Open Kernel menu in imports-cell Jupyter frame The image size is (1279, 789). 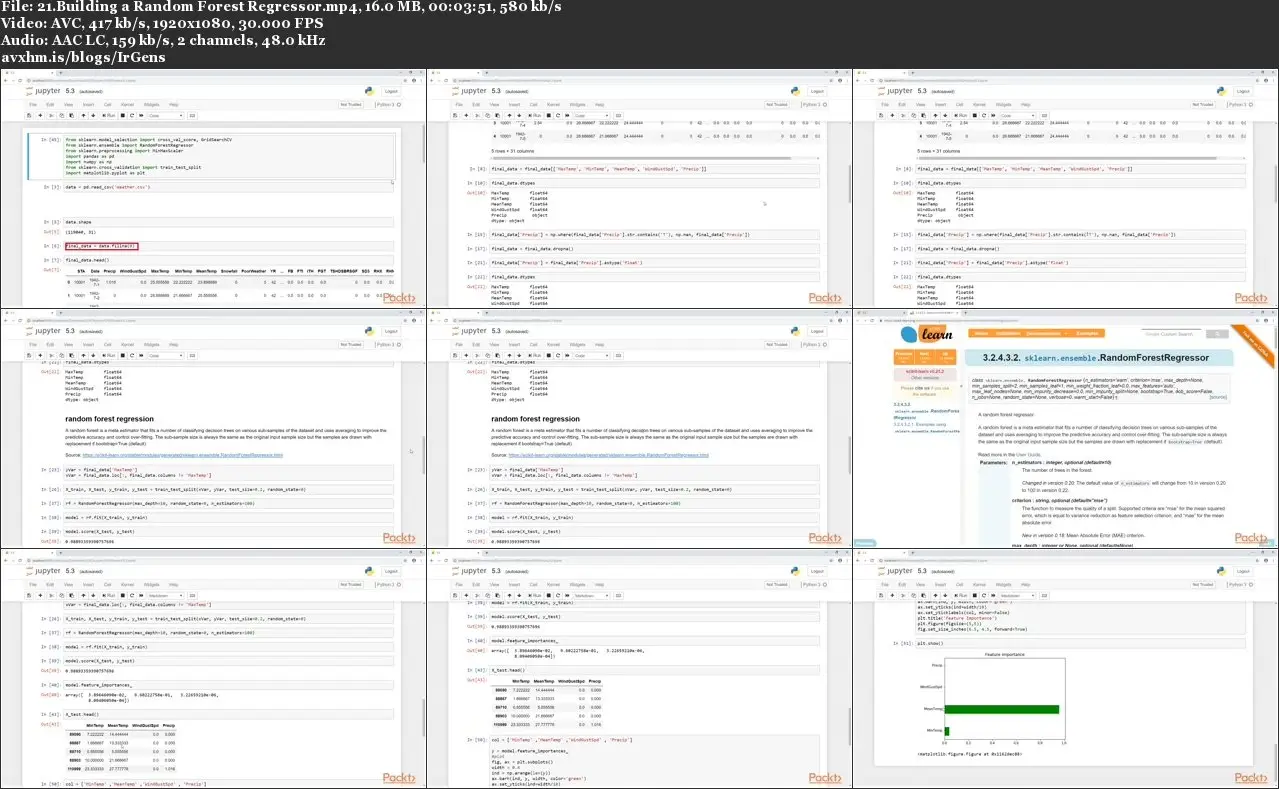[x=127, y=104]
